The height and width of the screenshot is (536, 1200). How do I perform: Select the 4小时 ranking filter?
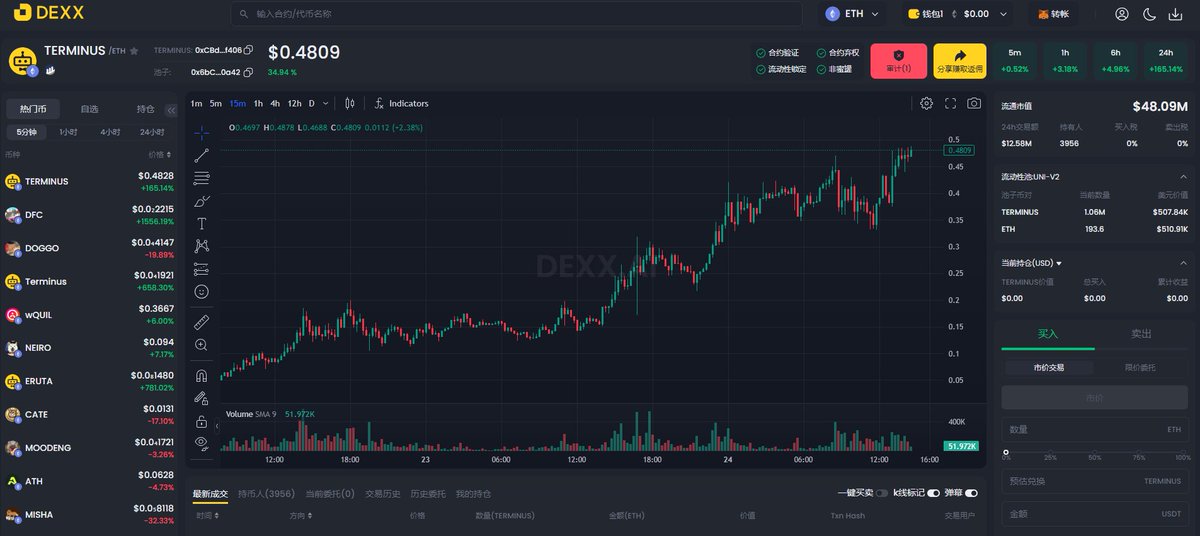[x=110, y=132]
